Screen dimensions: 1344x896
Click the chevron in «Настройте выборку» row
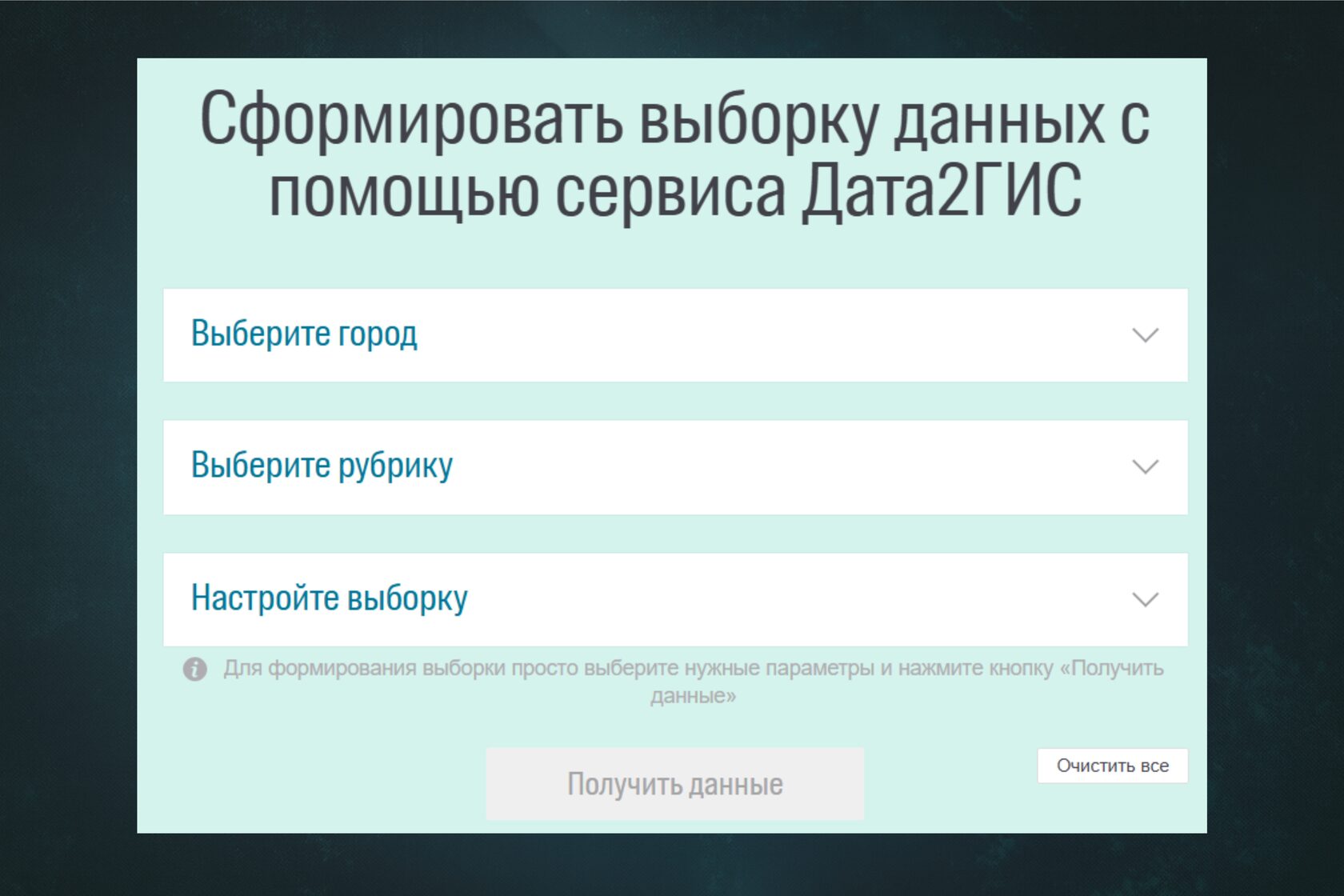tap(1146, 599)
